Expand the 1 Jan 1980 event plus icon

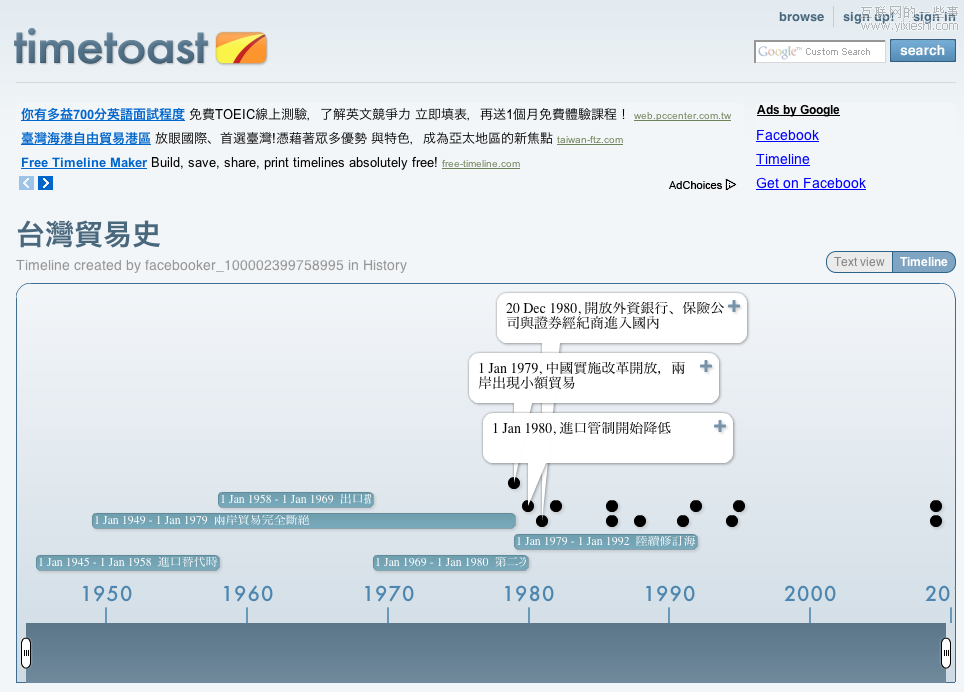[720, 427]
